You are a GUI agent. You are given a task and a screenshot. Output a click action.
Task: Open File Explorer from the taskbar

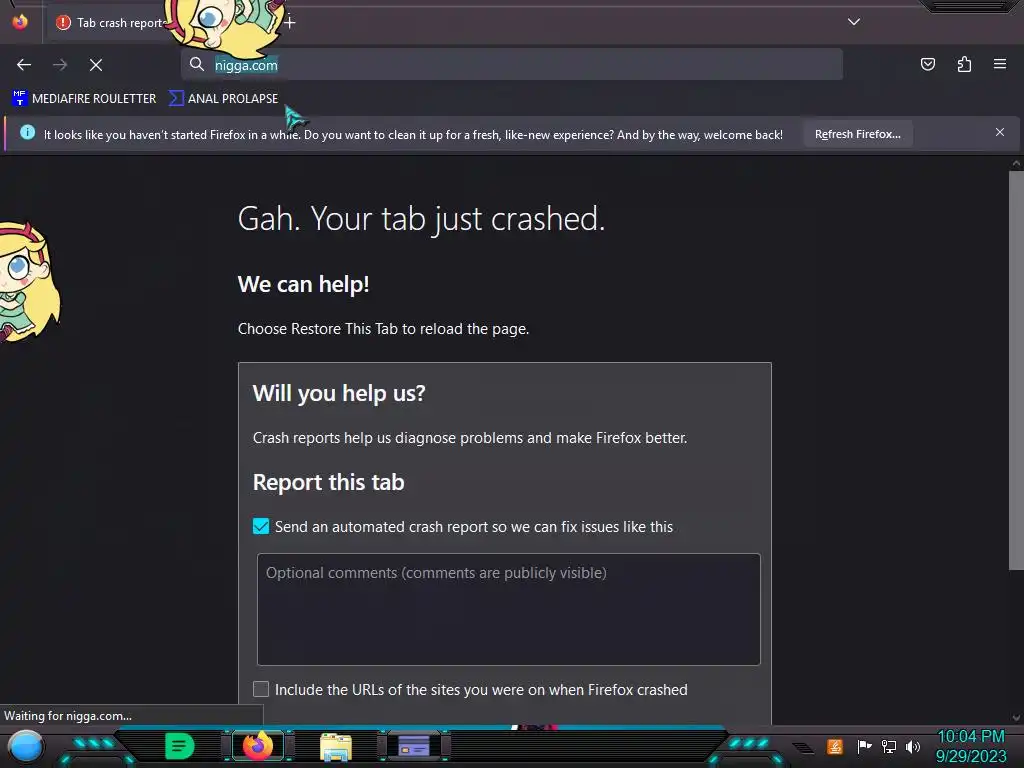tap(336, 746)
